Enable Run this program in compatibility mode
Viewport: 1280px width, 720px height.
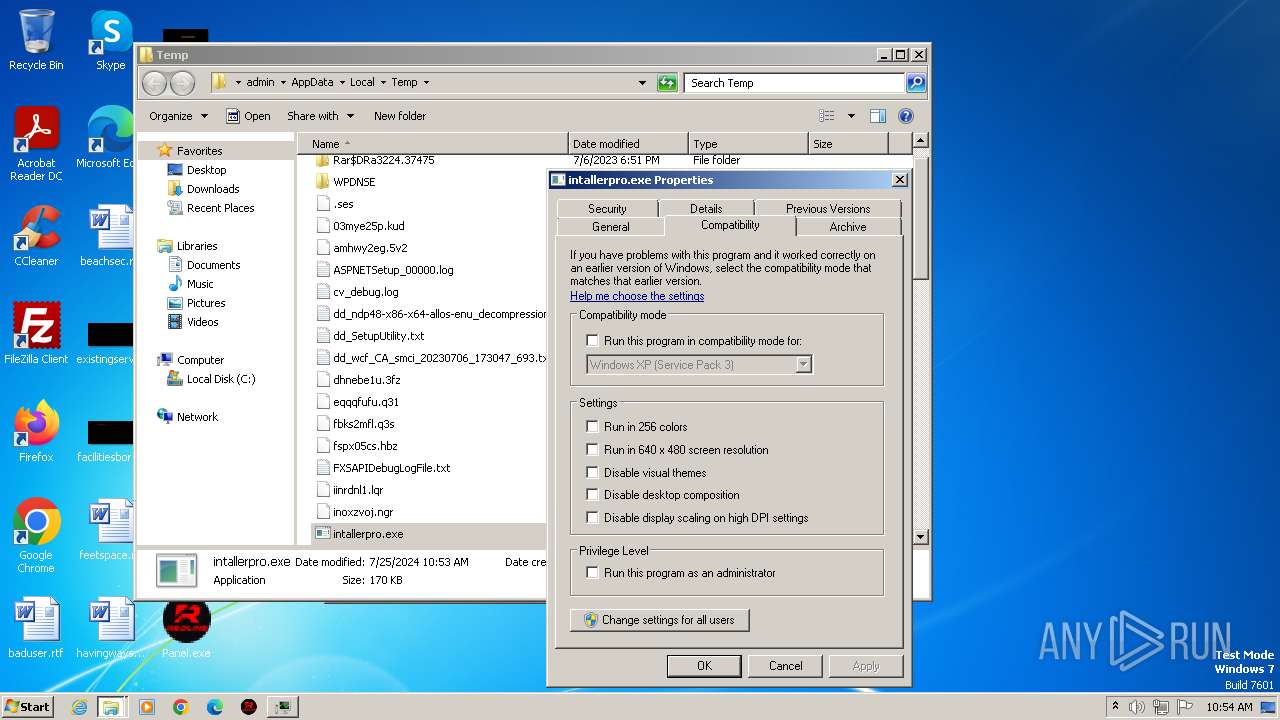(x=592, y=341)
